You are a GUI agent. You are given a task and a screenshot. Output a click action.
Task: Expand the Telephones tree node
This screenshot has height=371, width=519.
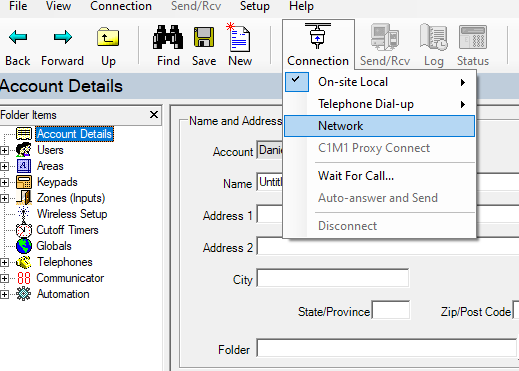4,262
